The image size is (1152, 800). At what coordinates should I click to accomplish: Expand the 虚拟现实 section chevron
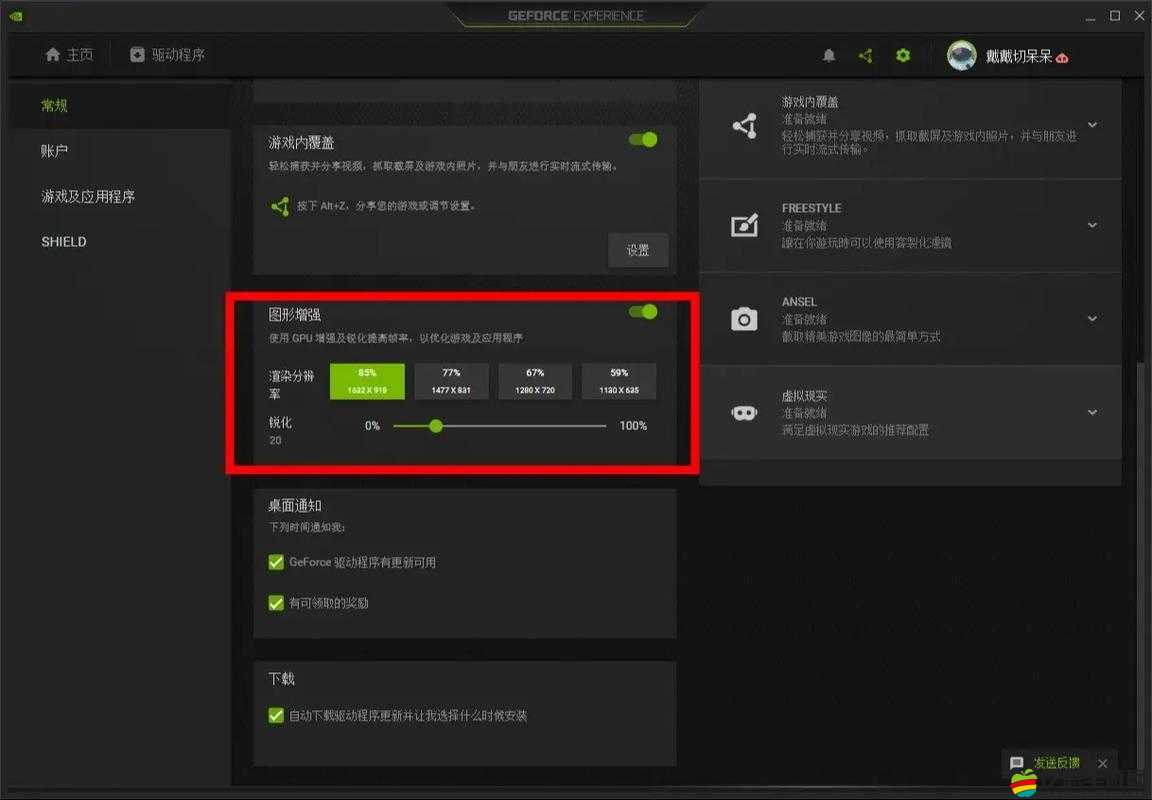tap(1092, 412)
